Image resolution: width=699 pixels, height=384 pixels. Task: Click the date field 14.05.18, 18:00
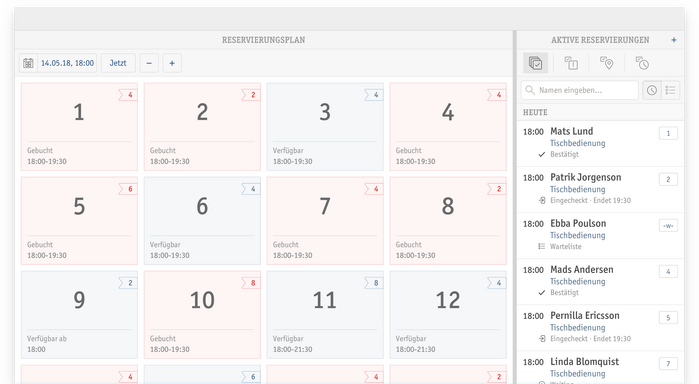[67, 63]
